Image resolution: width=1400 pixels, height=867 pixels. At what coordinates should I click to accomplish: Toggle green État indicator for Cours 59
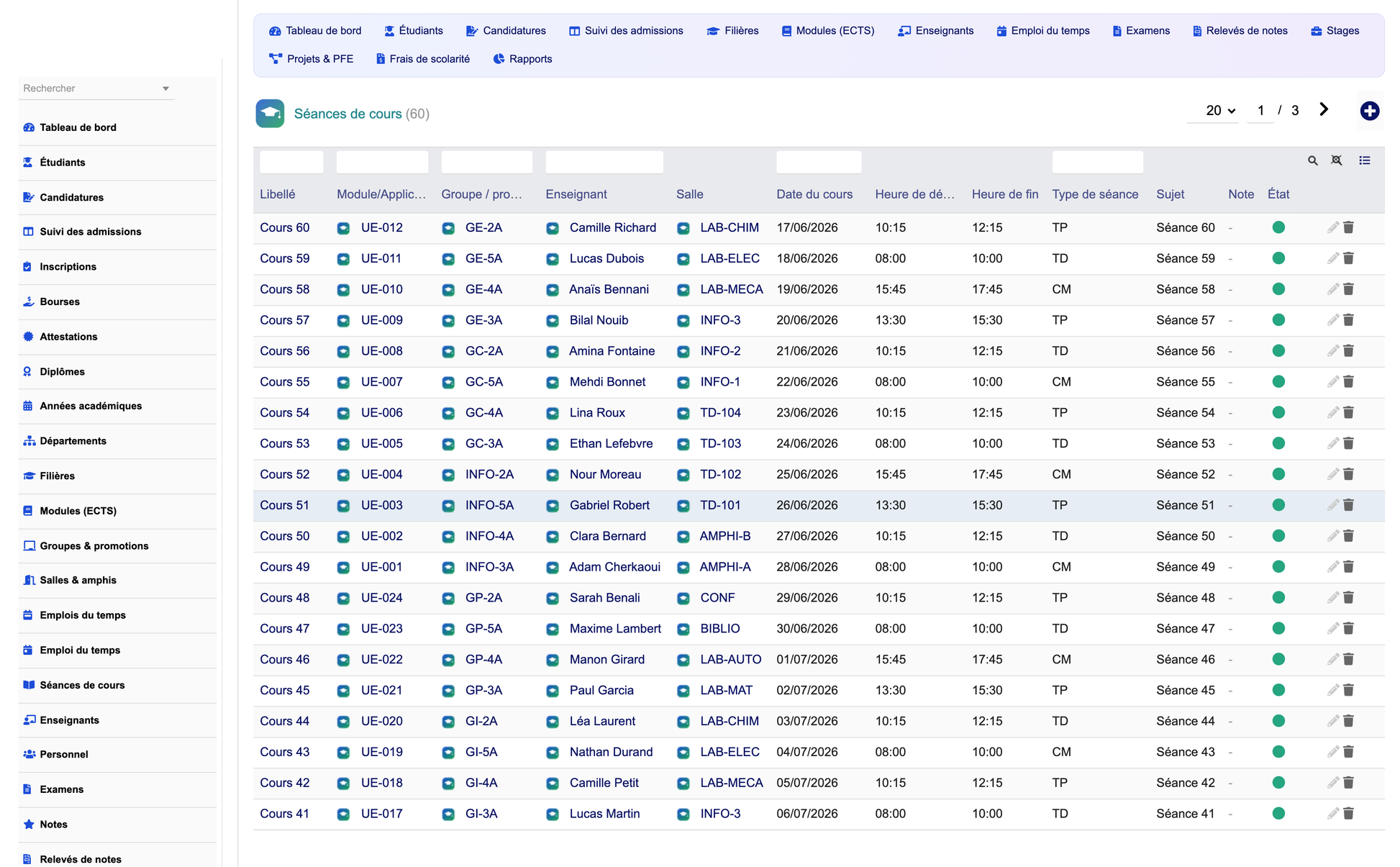point(1278,258)
